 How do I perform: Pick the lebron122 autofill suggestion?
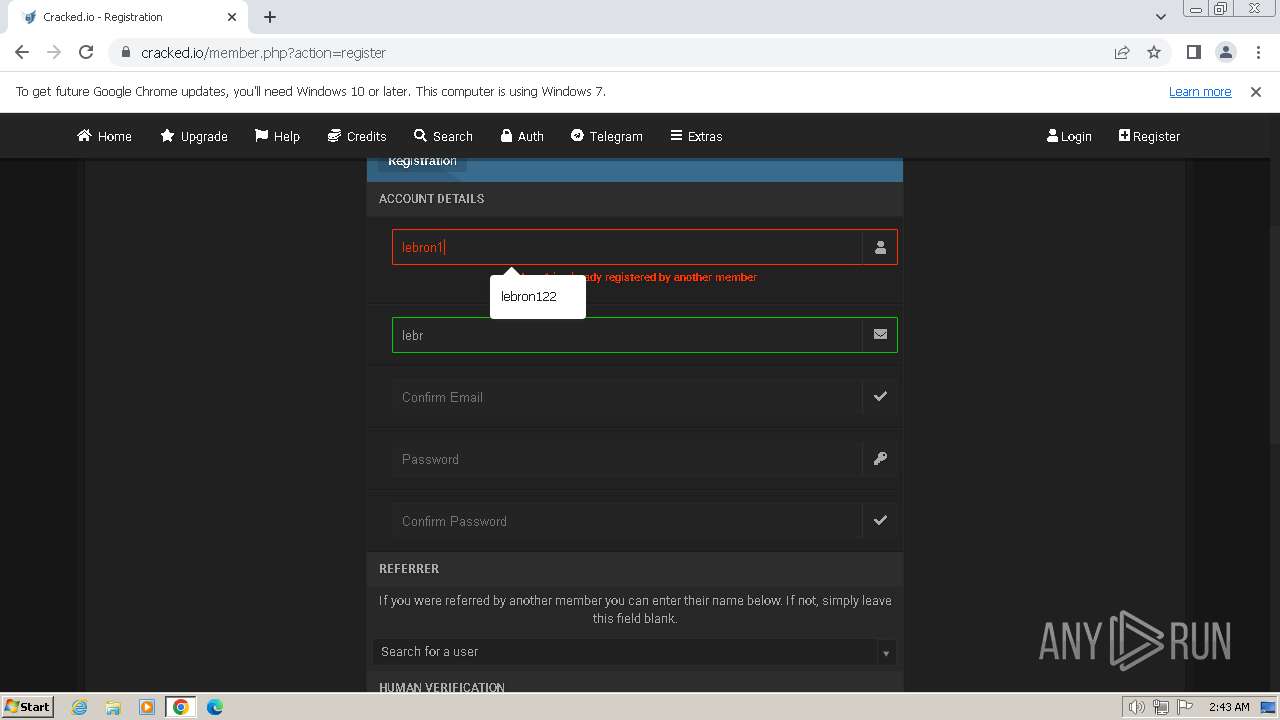click(537, 296)
